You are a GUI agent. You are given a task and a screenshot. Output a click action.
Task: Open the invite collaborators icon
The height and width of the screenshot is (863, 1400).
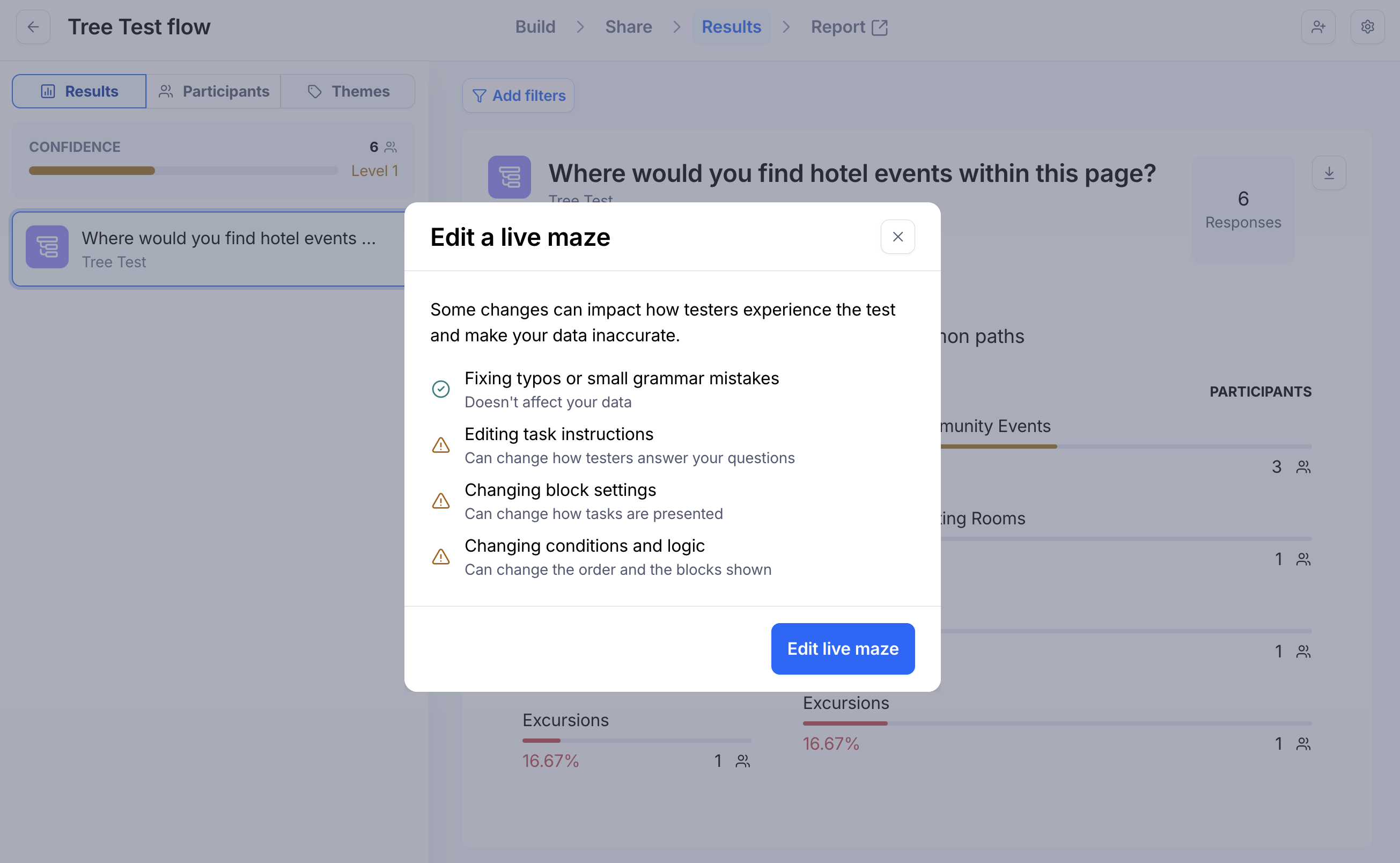[x=1318, y=27]
